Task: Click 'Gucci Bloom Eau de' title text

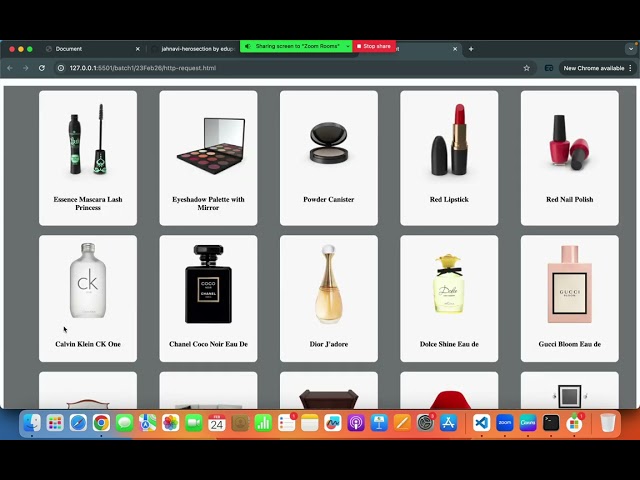Action: coord(569,344)
